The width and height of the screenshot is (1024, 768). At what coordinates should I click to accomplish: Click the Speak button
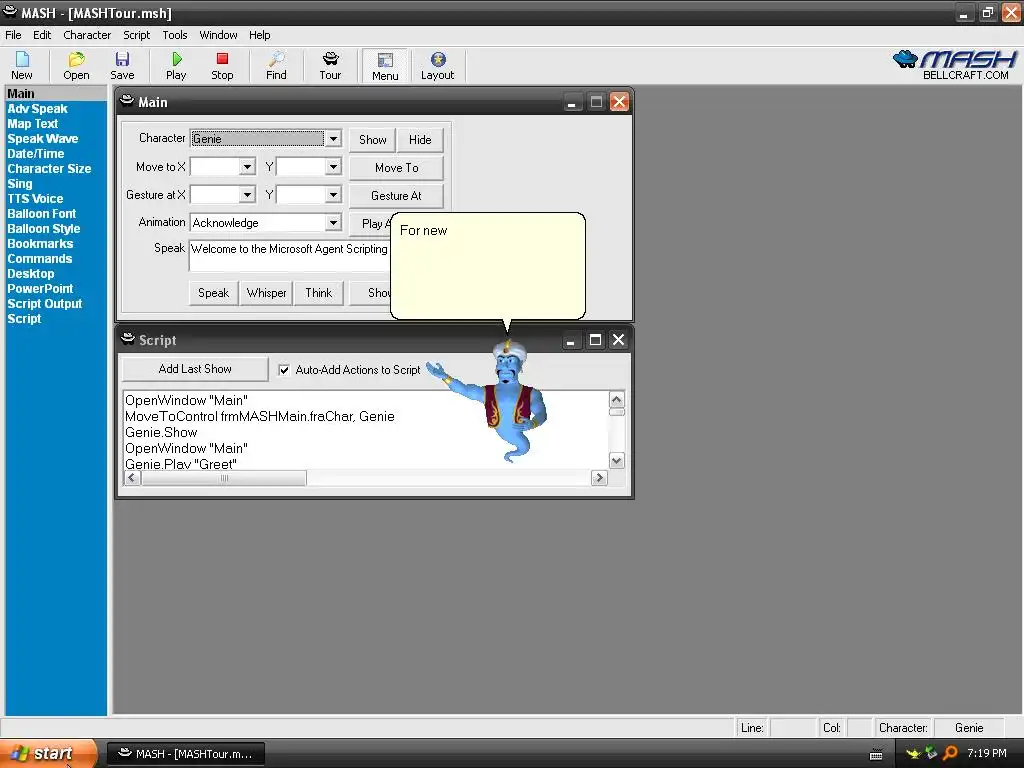click(214, 293)
